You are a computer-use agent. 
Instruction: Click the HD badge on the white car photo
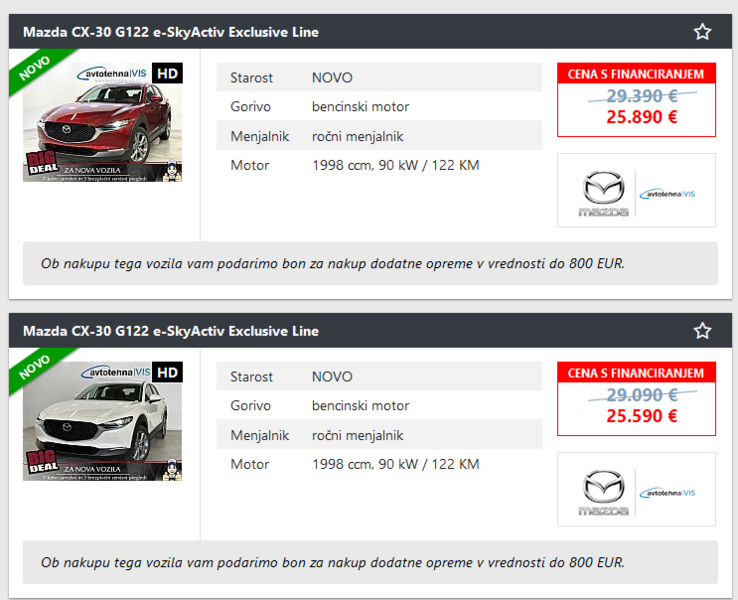pyautogui.click(x=168, y=372)
